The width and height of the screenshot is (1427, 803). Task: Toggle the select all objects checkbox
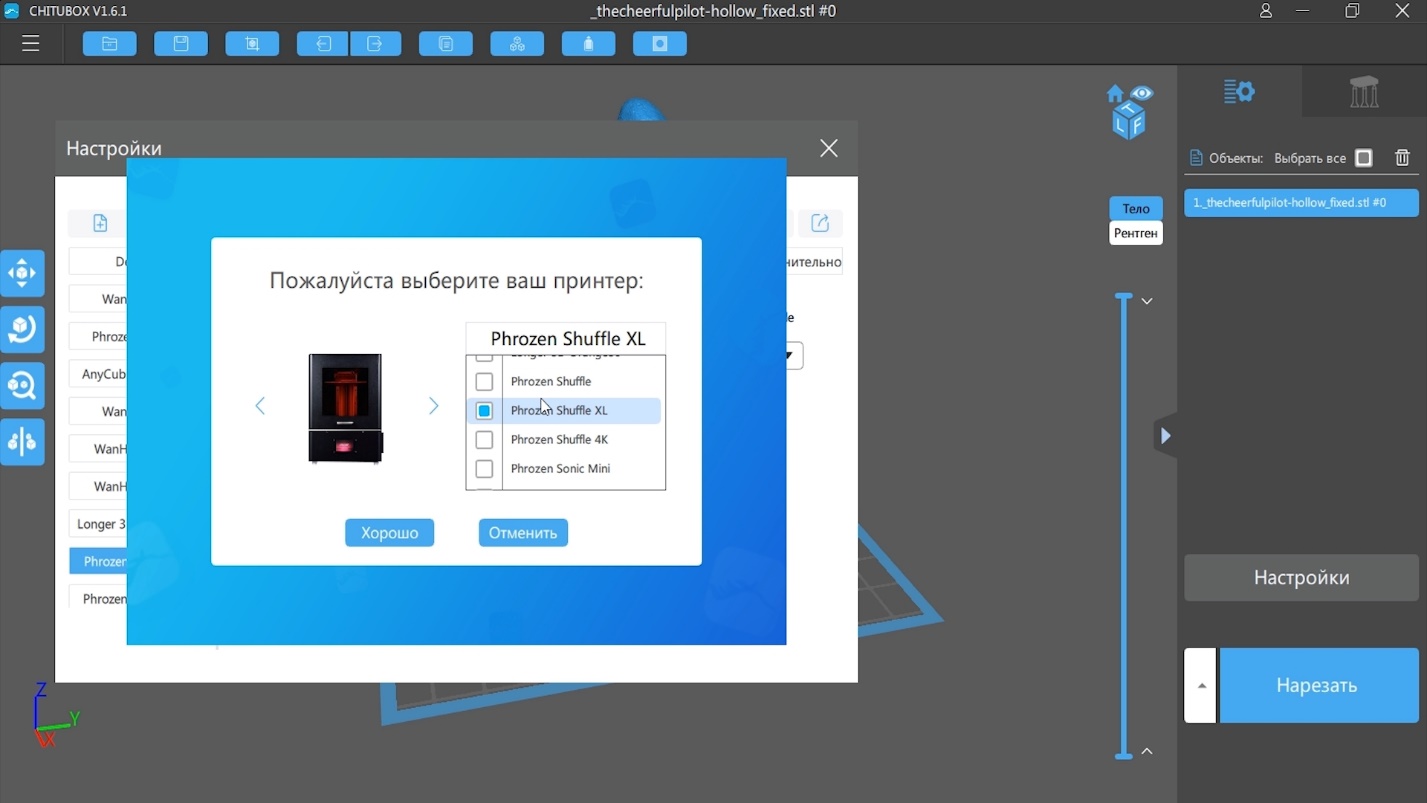[x=1364, y=158]
